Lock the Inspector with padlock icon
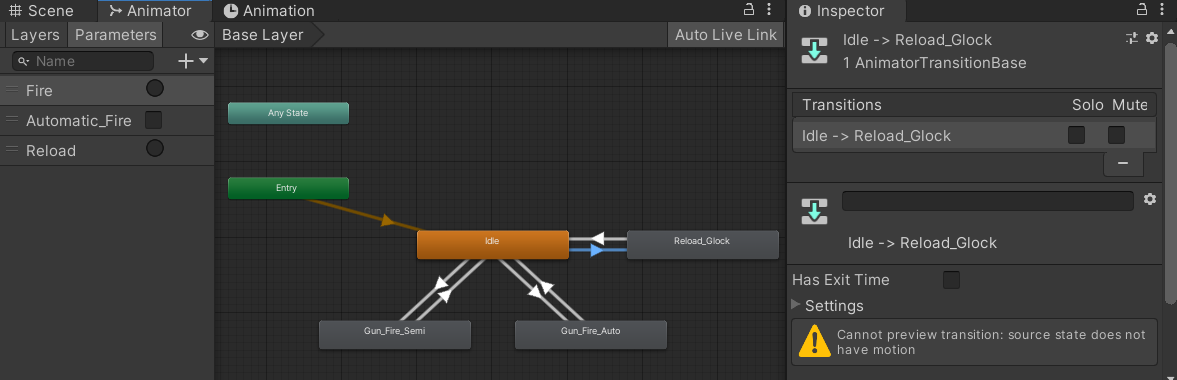The height and width of the screenshot is (380, 1177). point(1142,10)
